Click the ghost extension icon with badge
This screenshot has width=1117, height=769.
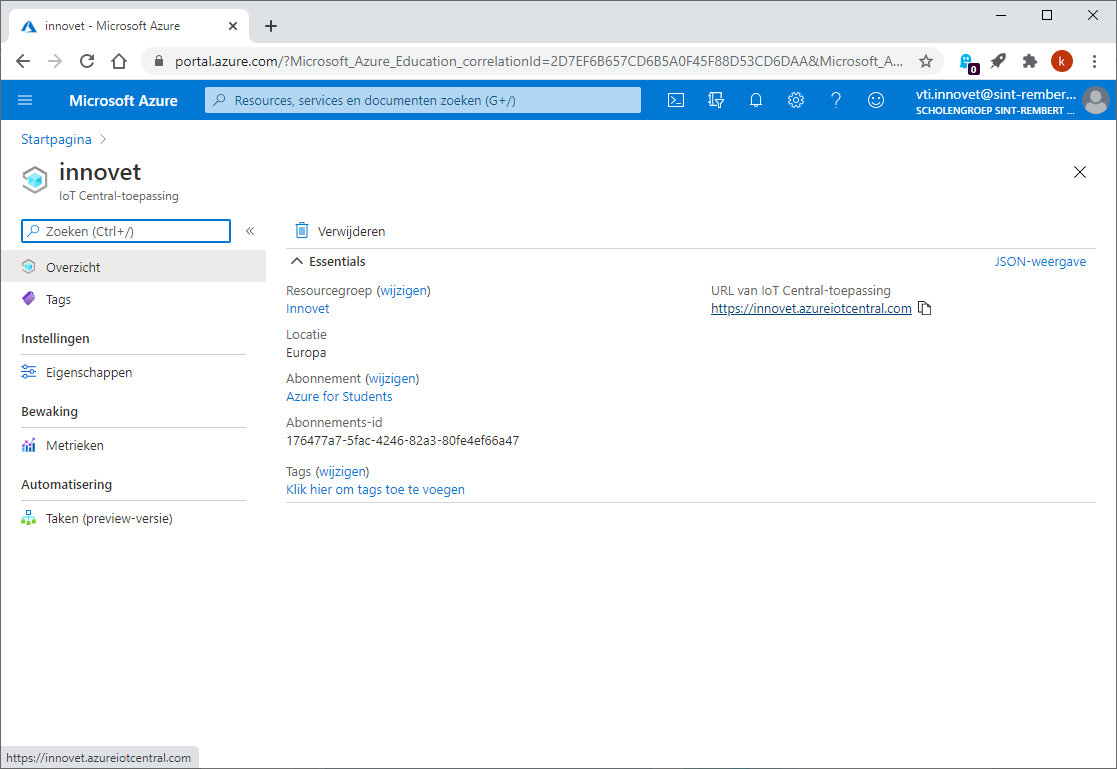pos(967,62)
